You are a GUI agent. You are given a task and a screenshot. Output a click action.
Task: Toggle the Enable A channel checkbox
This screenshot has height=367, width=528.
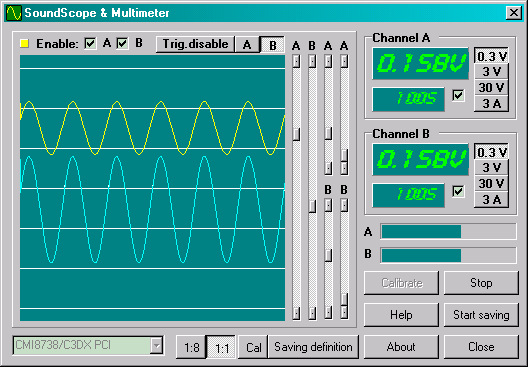click(x=90, y=43)
